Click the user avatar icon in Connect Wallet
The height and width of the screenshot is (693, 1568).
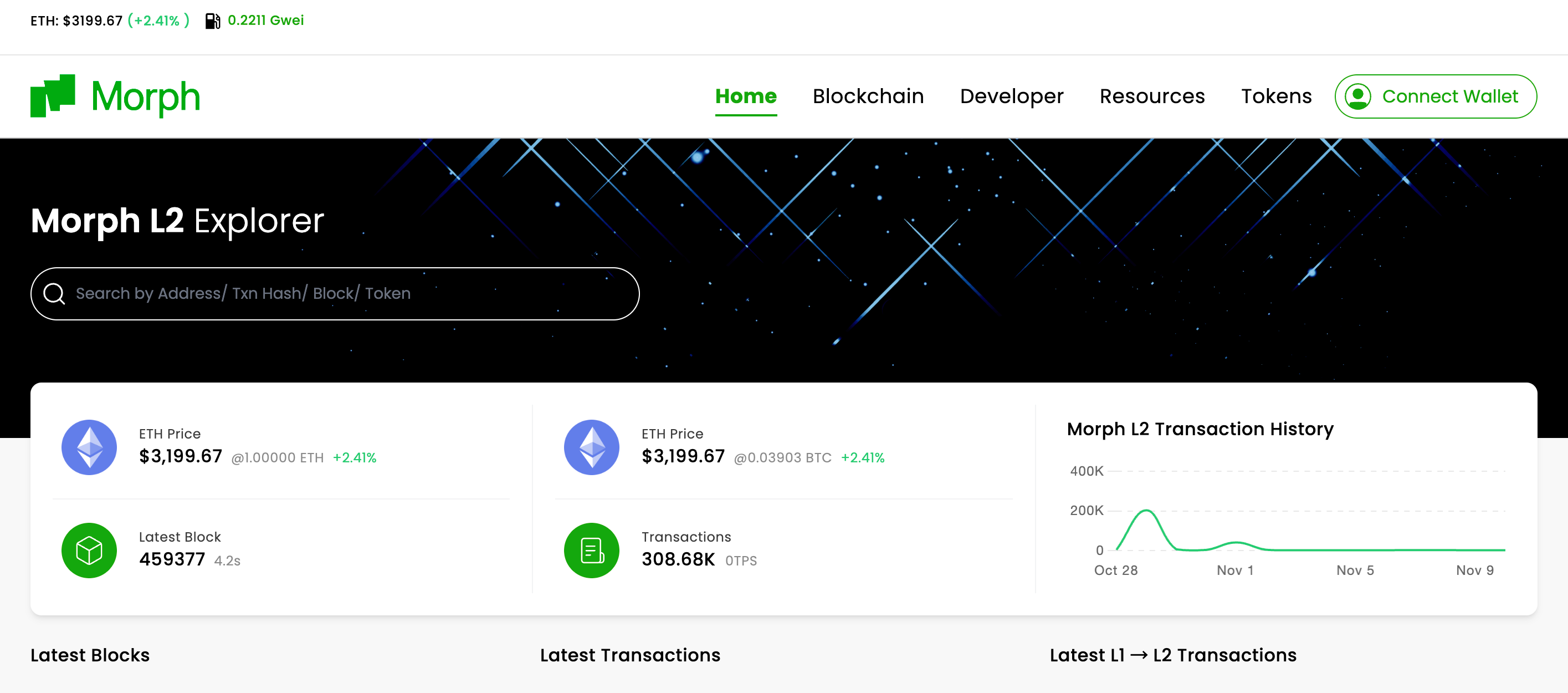(x=1359, y=95)
